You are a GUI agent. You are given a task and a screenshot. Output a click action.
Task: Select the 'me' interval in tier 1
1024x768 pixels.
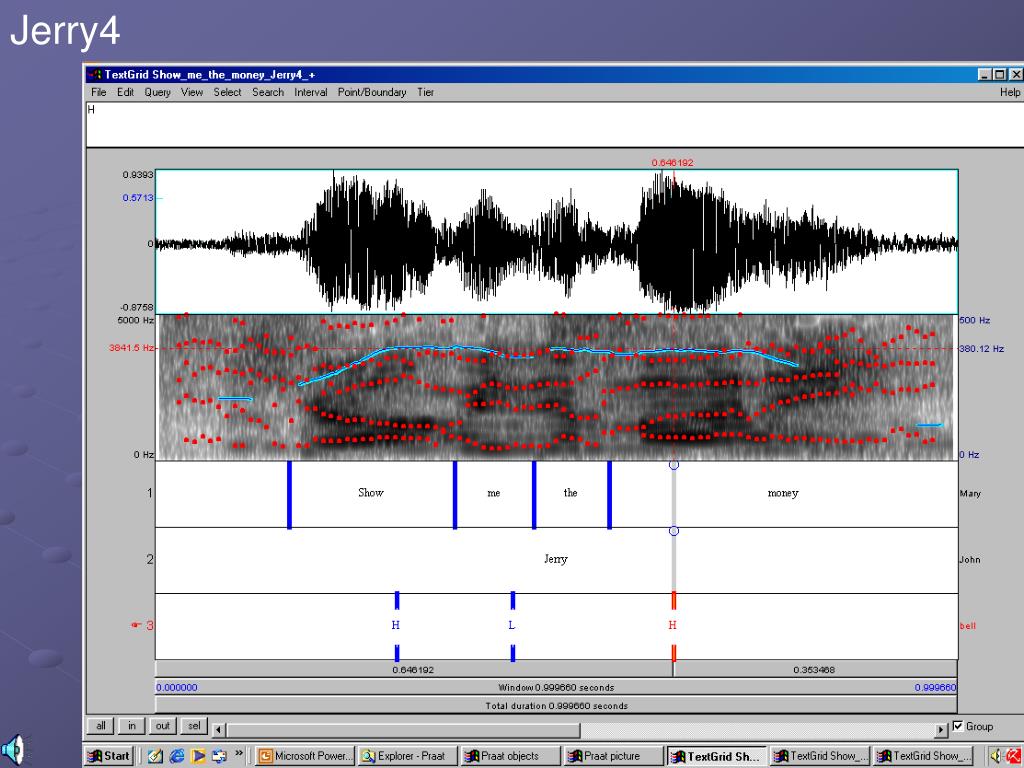pyautogui.click(x=494, y=494)
